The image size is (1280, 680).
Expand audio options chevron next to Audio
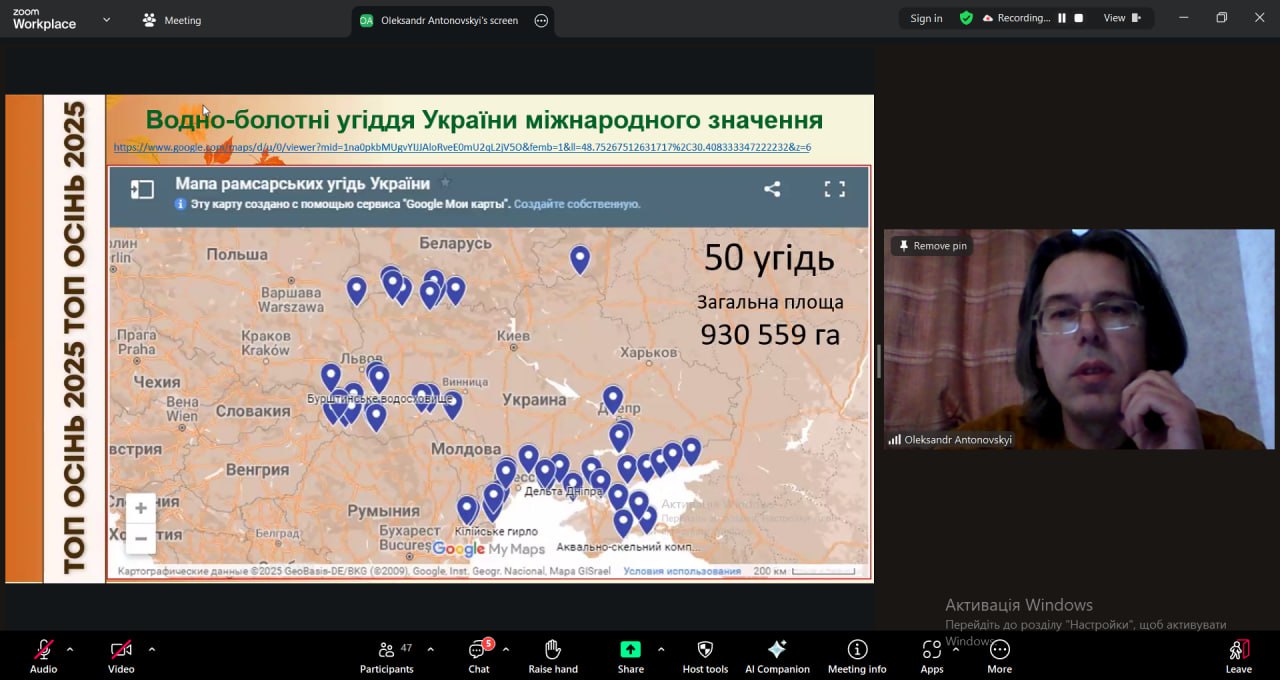tap(70, 649)
